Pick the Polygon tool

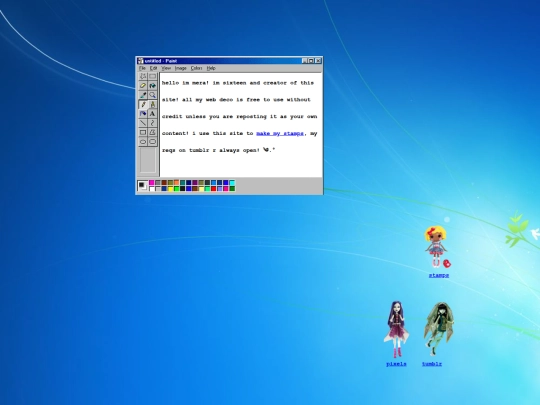tap(153, 132)
